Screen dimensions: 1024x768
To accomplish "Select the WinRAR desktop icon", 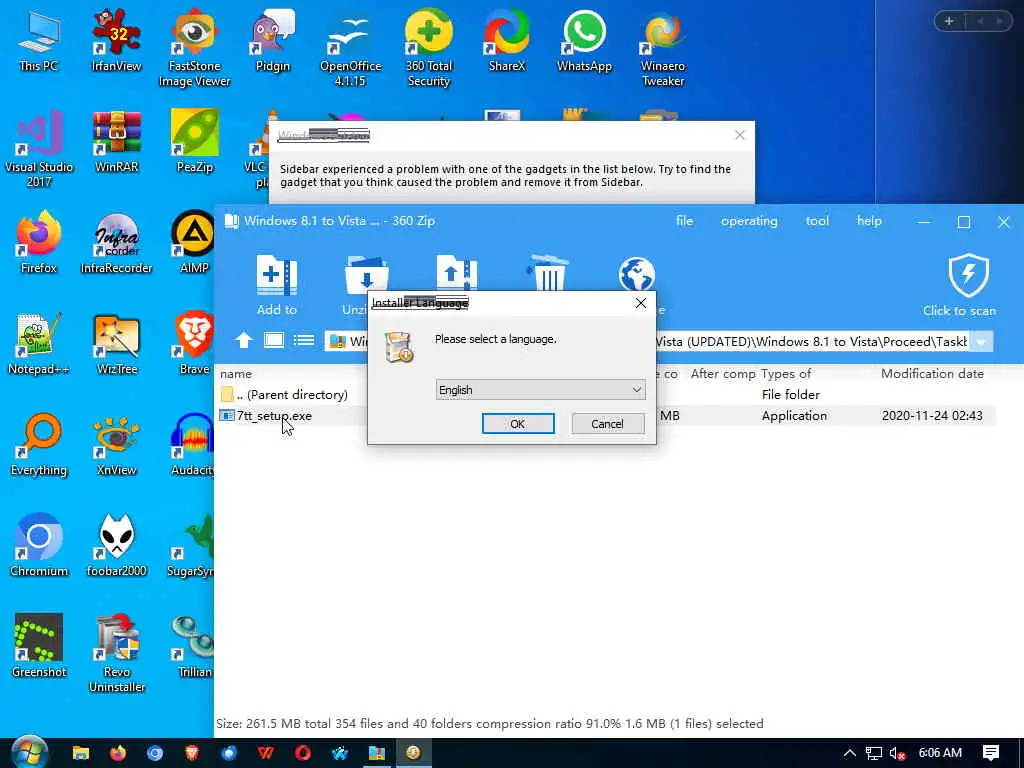I will point(116,142).
